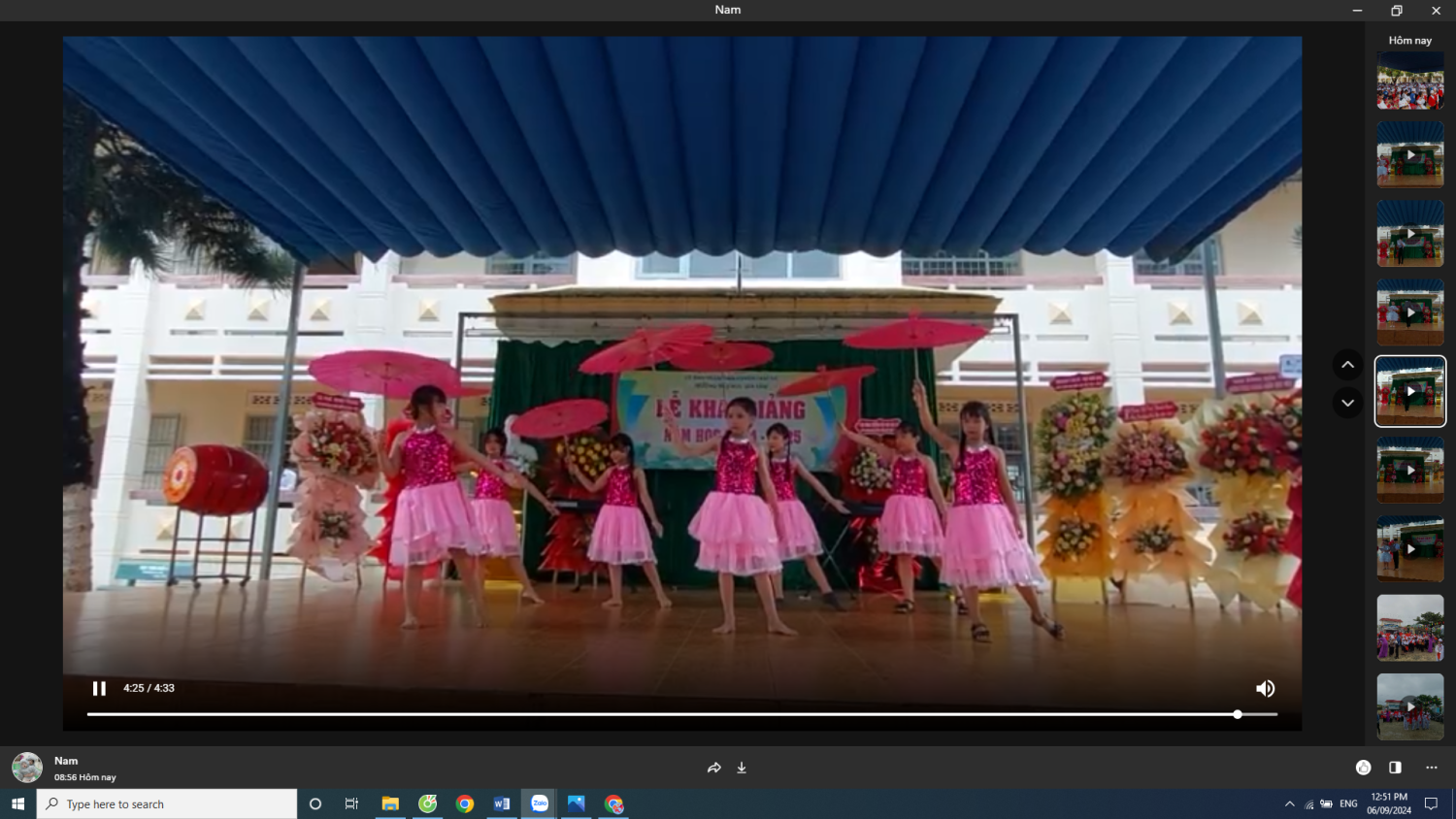Seek on the video progress bar
The width and height of the screenshot is (1456, 819).
(x=679, y=714)
